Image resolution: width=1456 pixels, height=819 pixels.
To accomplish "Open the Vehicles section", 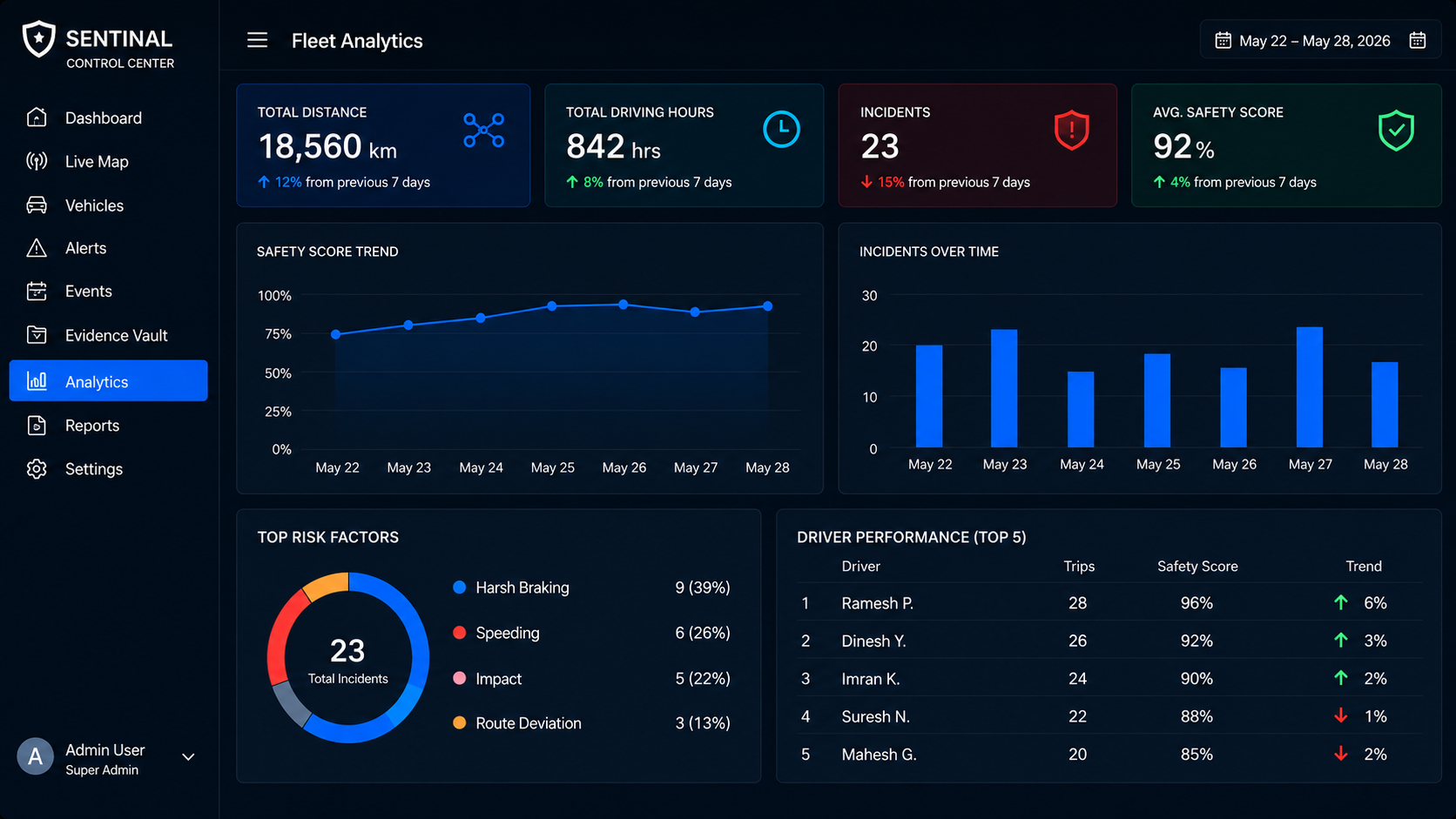I will [109, 205].
